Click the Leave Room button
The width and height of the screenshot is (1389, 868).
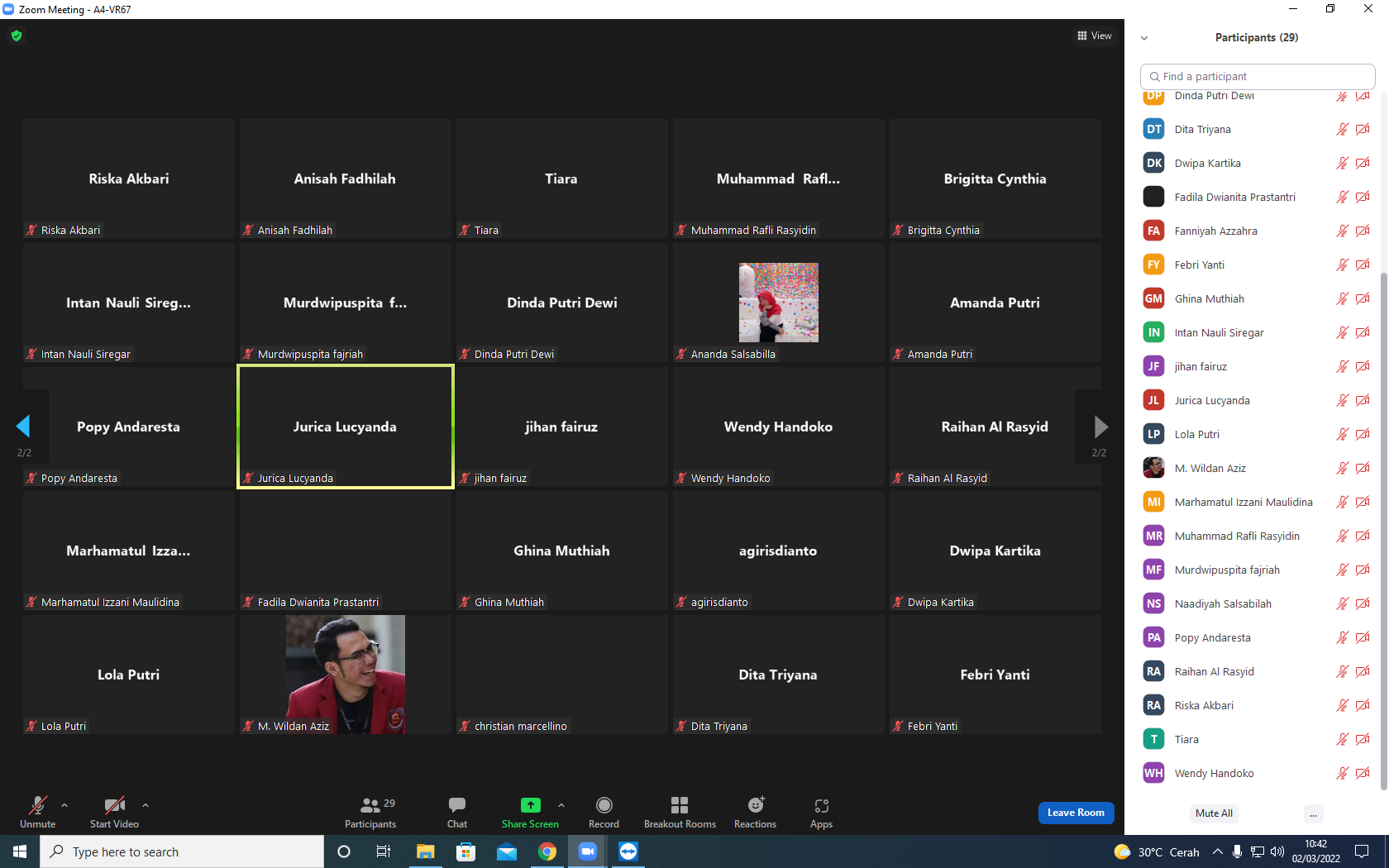point(1076,813)
